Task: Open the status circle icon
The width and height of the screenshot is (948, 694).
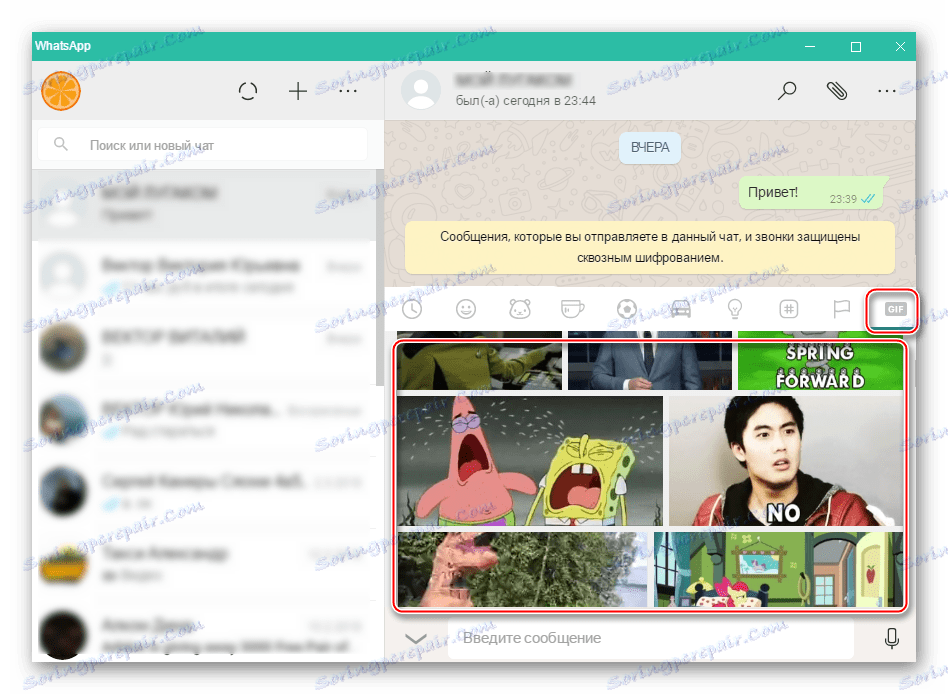Action: tap(248, 91)
